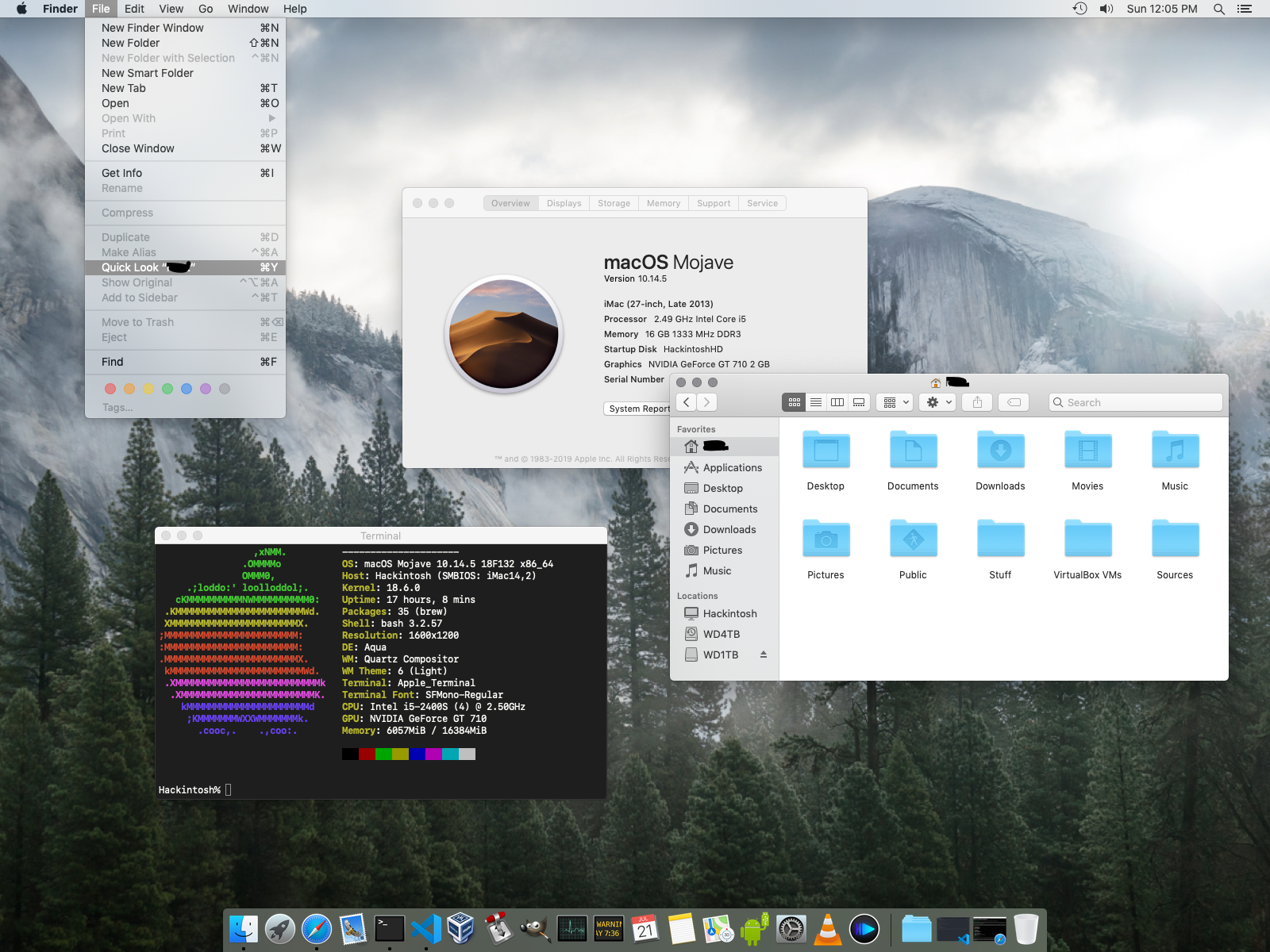
Task: Open the Trash in the dock
Action: click(1026, 929)
